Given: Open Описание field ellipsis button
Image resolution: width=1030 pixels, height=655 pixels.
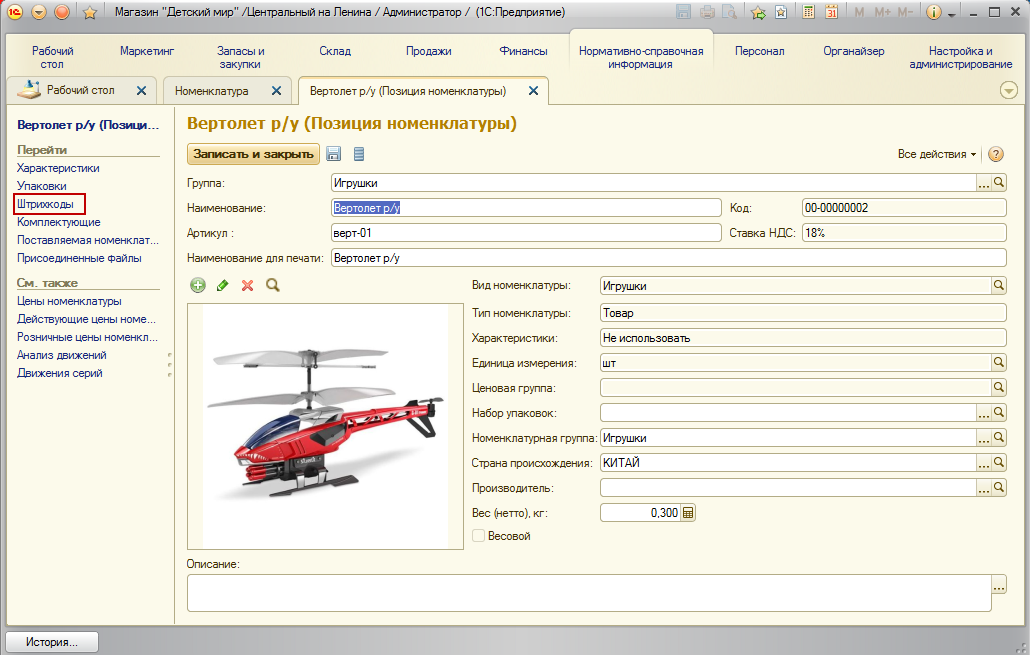Looking at the screenshot, I should point(998,585).
